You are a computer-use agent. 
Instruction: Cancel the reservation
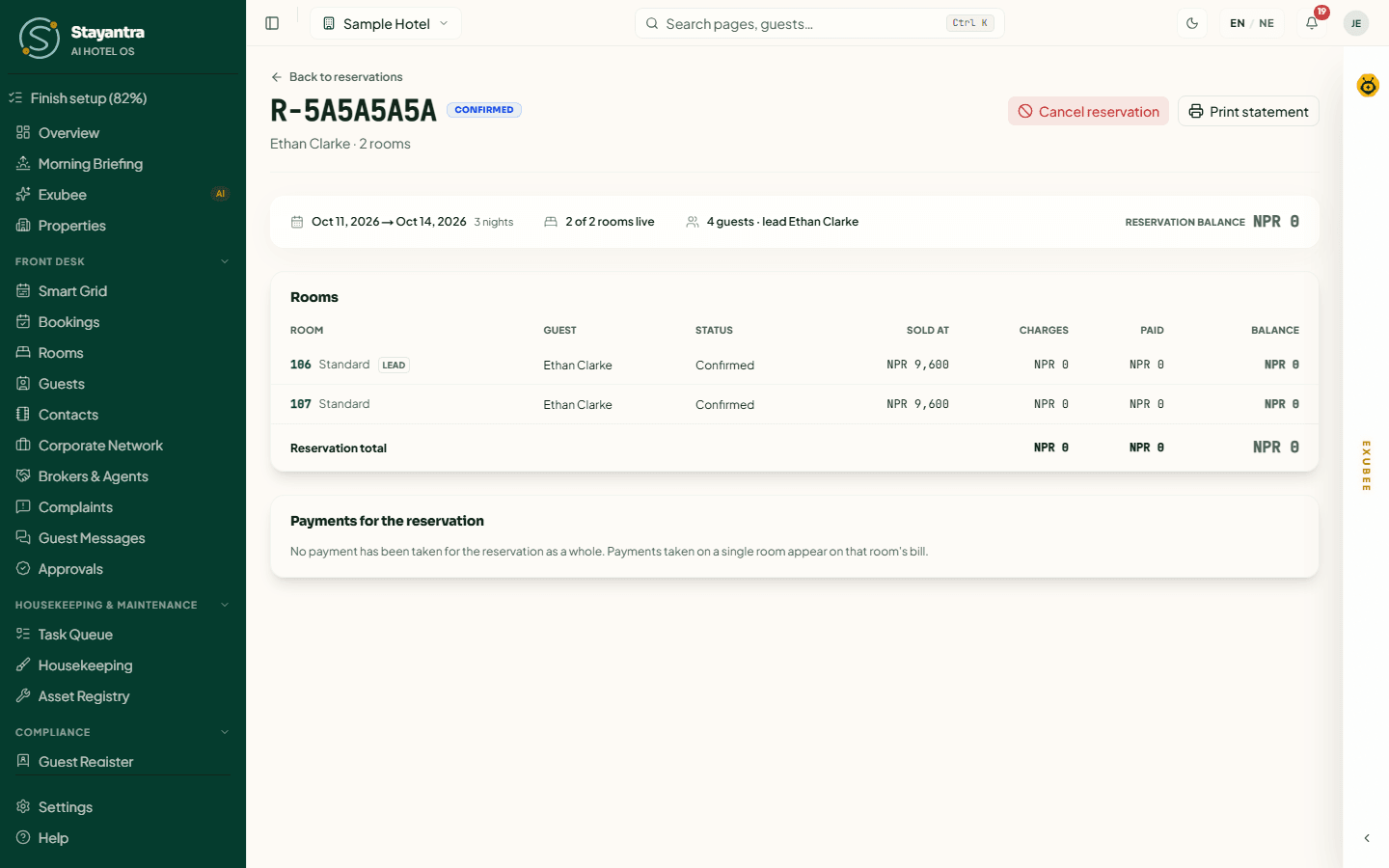1088,111
